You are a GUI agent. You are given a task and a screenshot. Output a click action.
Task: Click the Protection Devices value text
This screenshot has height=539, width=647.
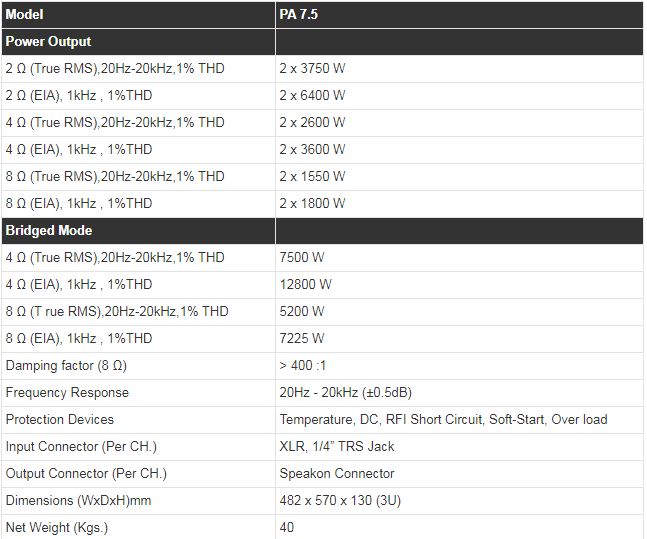tap(443, 420)
